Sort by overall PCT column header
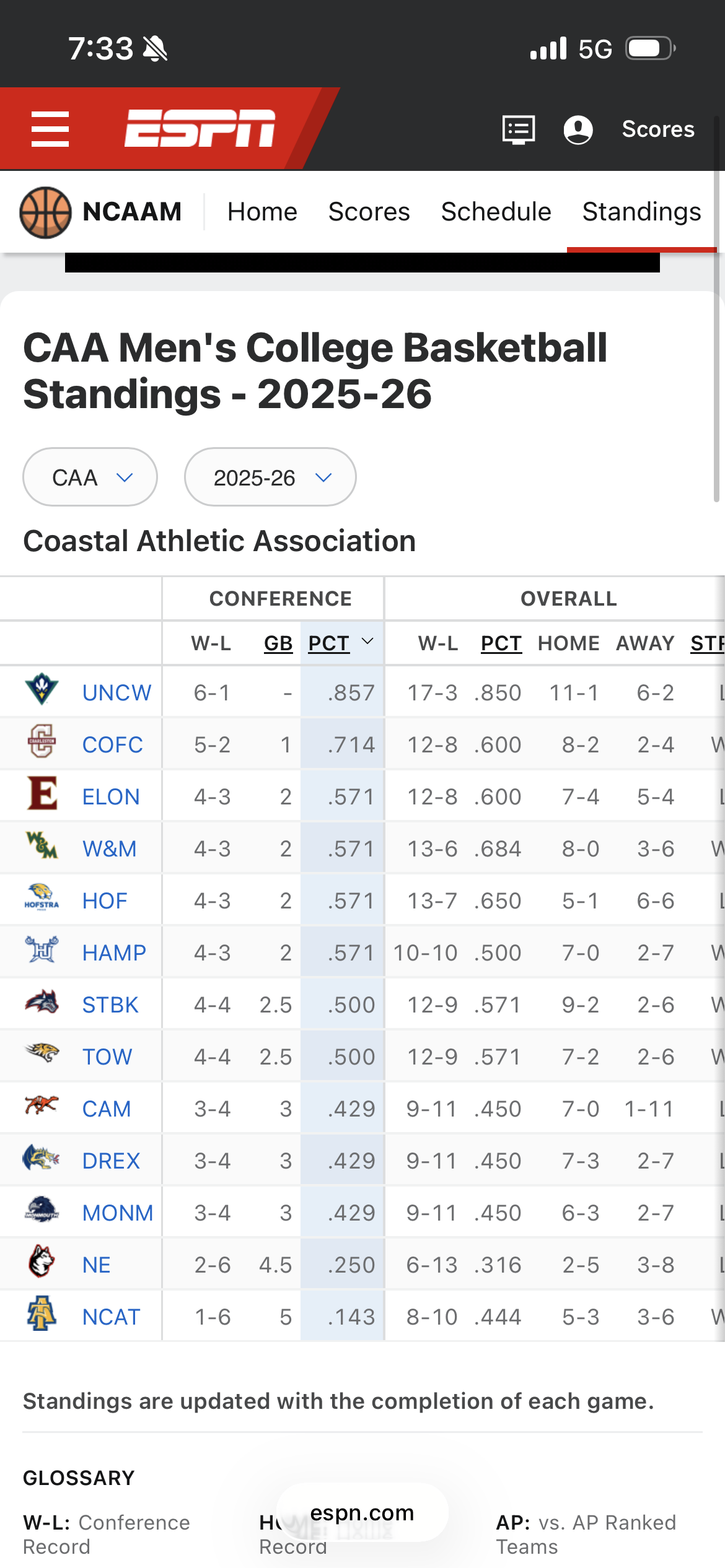This screenshot has width=725, height=1568. coord(501,643)
